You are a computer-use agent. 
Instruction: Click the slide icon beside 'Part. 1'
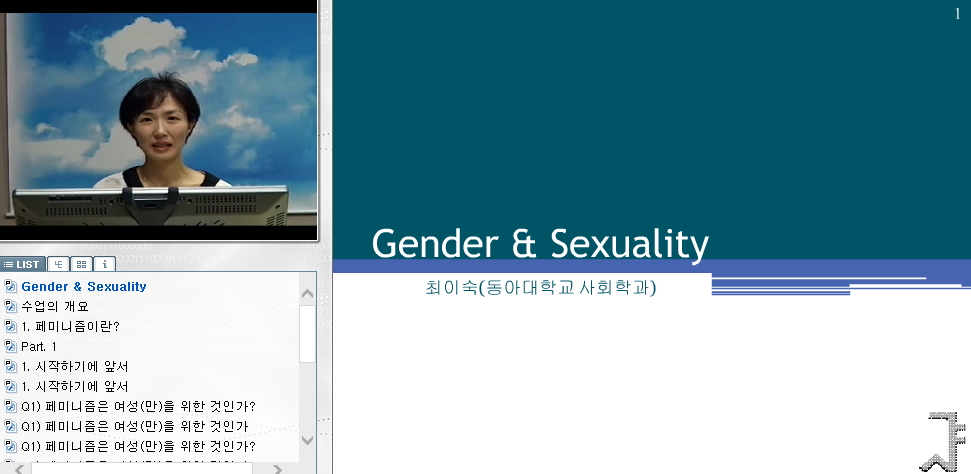click(11, 346)
